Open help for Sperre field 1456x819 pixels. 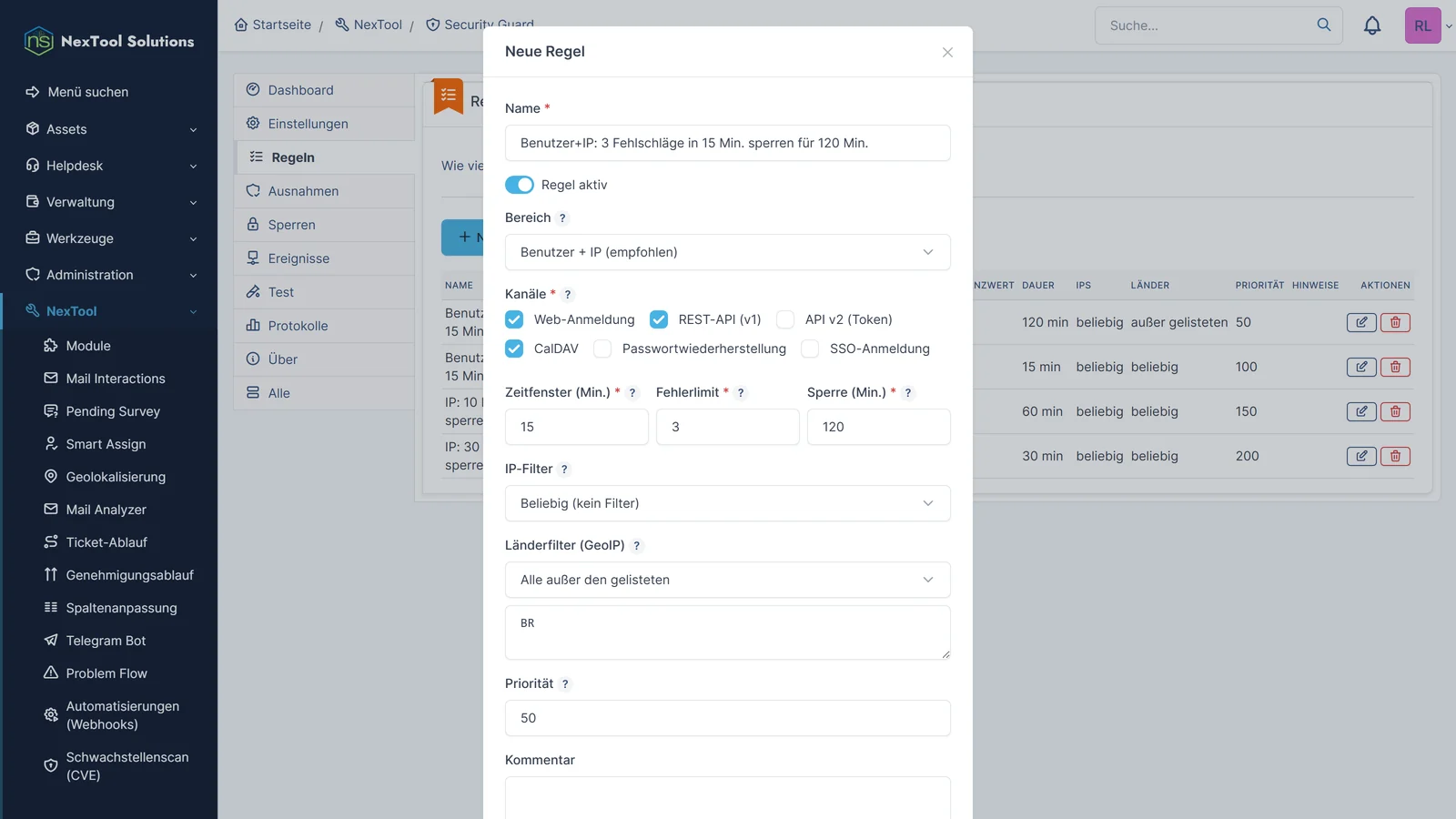pyautogui.click(x=908, y=393)
